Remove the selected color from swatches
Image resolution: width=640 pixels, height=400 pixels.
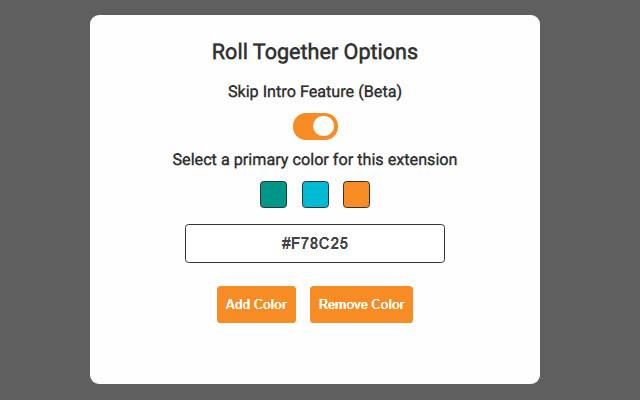tap(361, 305)
